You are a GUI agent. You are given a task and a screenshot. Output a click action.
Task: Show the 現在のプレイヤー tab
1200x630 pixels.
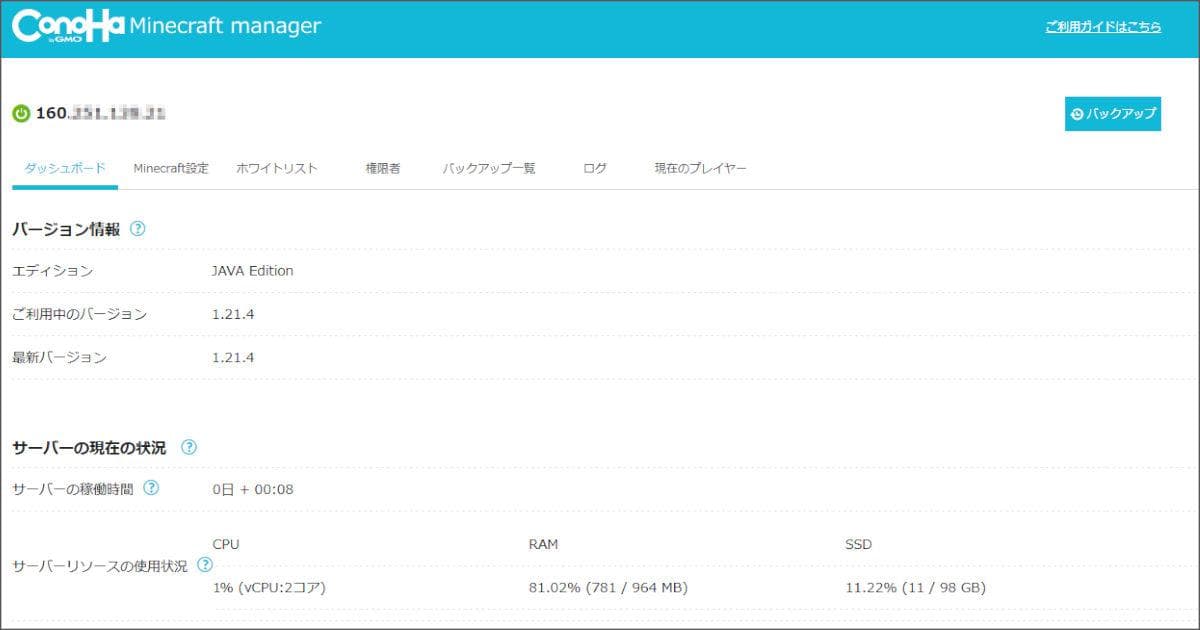(701, 168)
